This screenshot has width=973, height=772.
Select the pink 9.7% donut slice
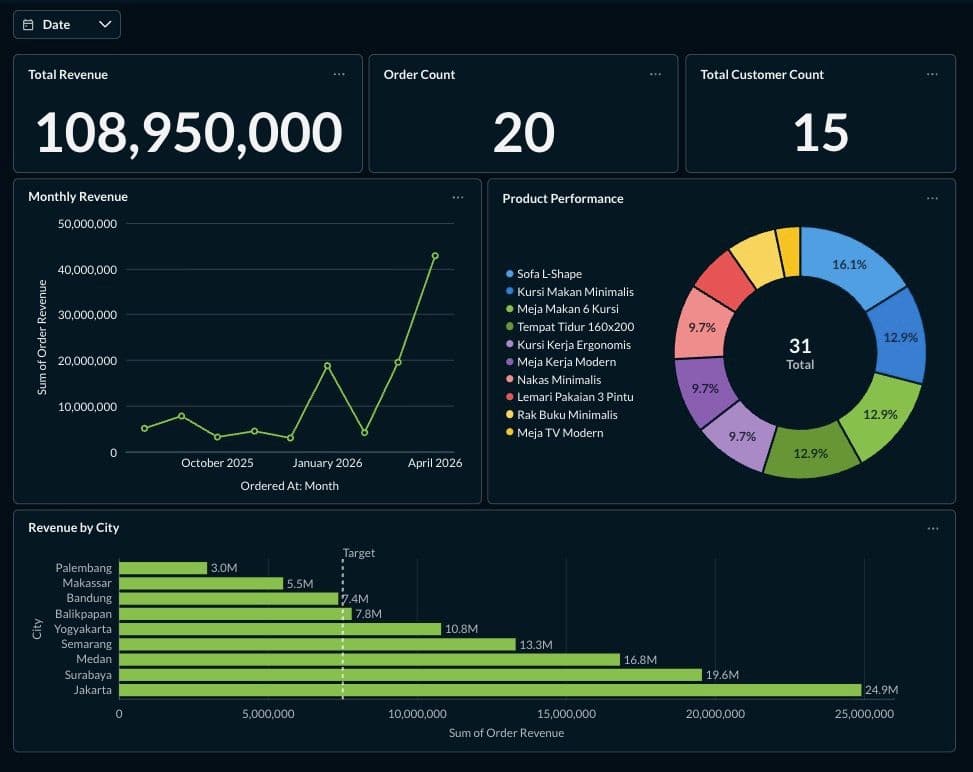point(701,327)
